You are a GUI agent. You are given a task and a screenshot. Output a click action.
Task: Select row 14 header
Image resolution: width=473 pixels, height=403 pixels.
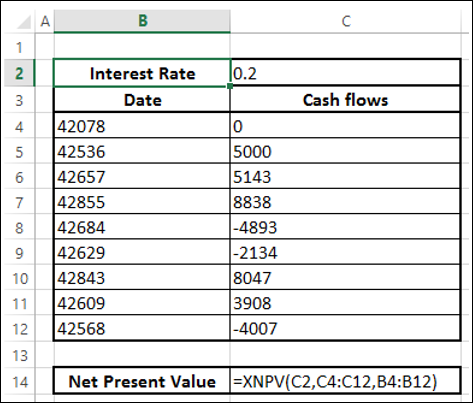pos(19,381)
